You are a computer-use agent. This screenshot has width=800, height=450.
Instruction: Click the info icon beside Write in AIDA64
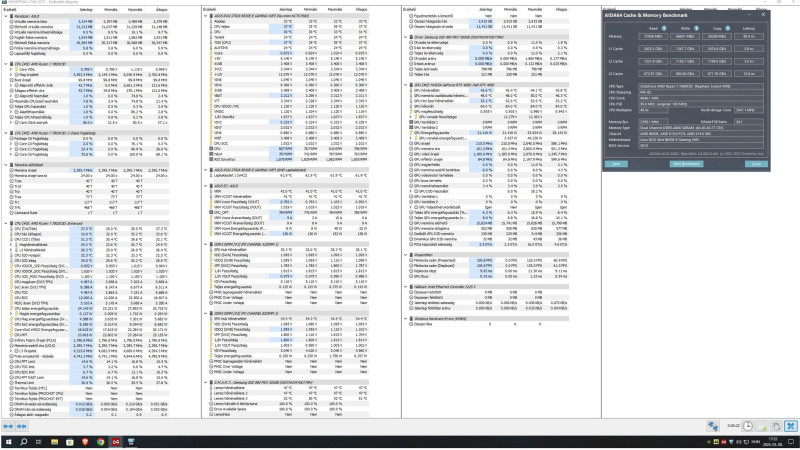tap(696, 28)
